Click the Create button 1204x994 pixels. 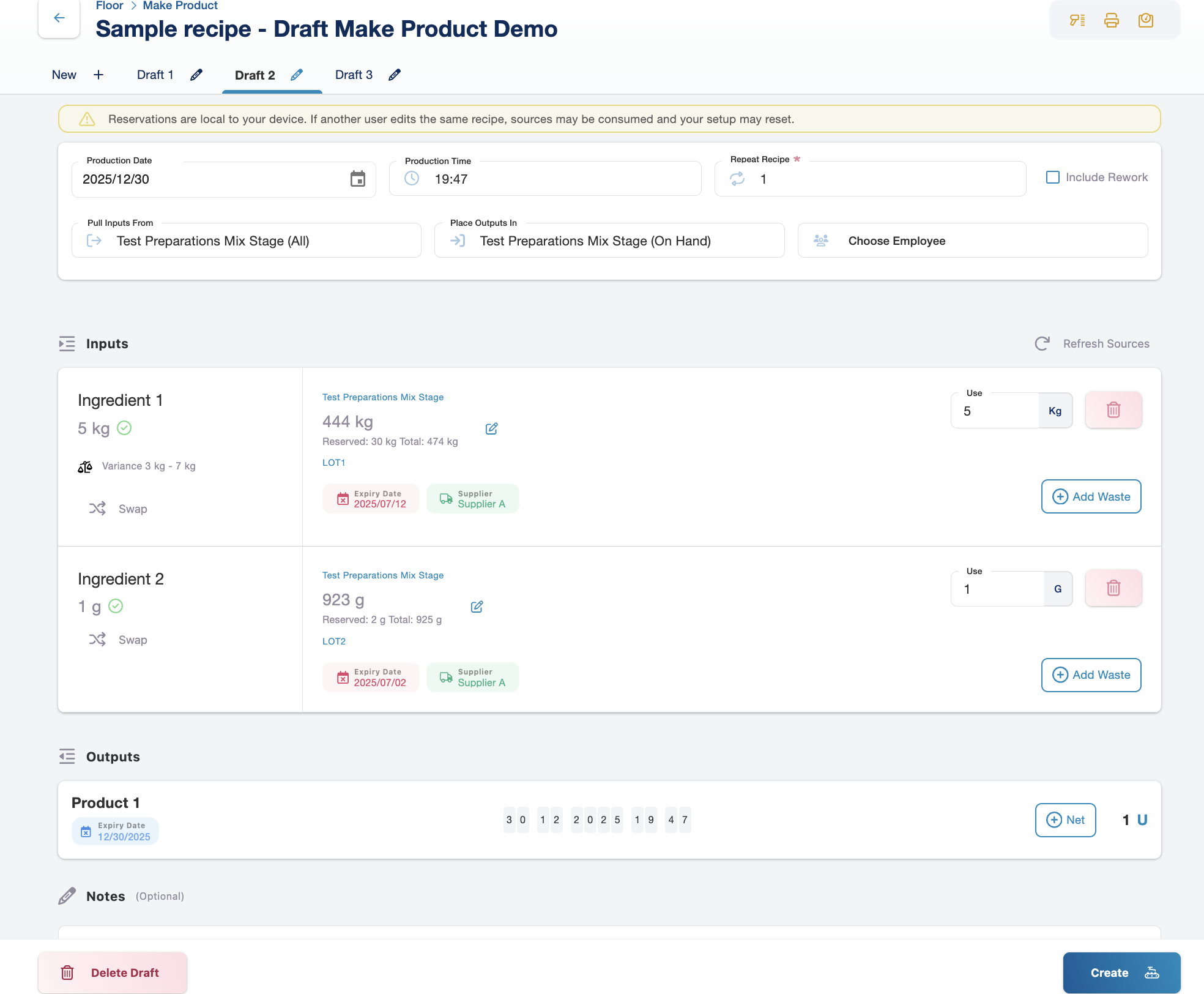point(1121,973)
